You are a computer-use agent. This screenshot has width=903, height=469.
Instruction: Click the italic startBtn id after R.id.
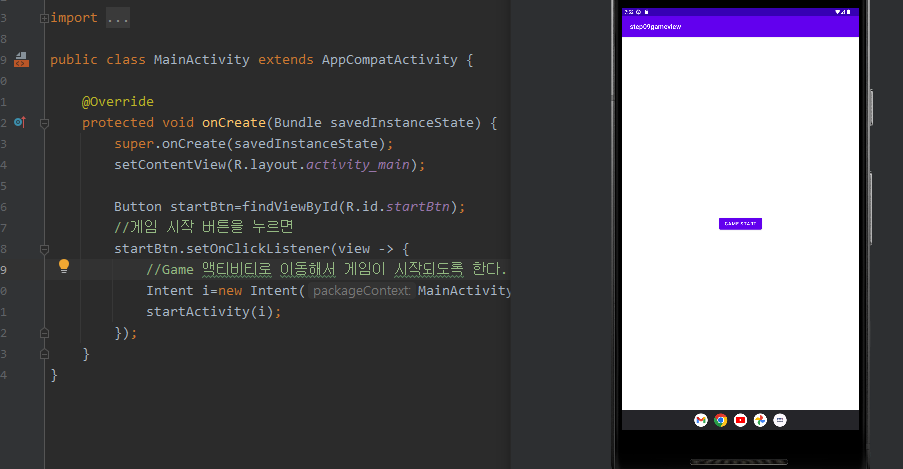tap(418, 207)
